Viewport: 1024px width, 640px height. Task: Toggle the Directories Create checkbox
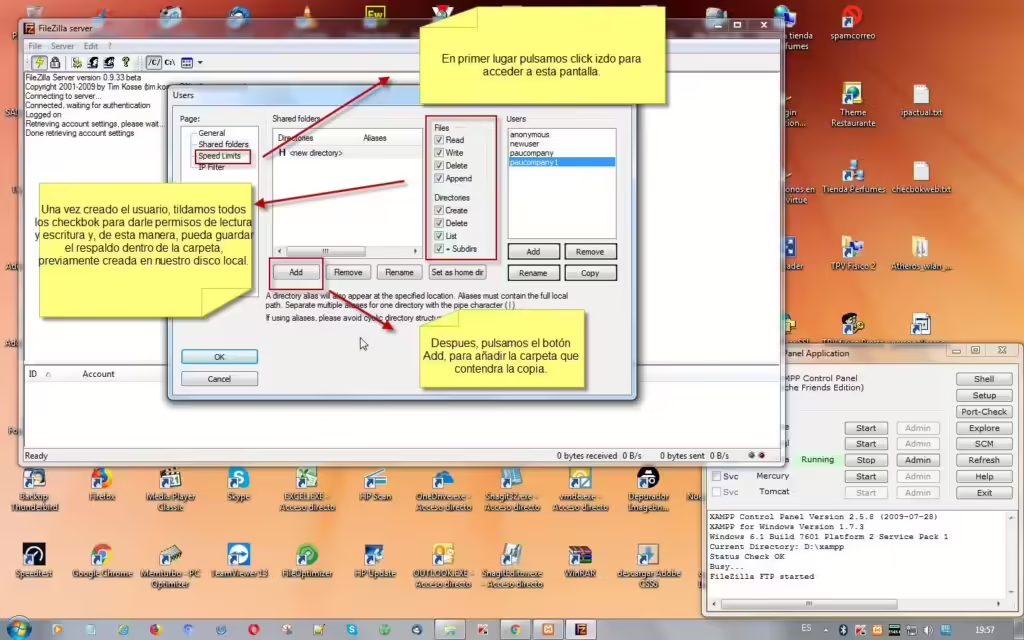coord(439,210)
